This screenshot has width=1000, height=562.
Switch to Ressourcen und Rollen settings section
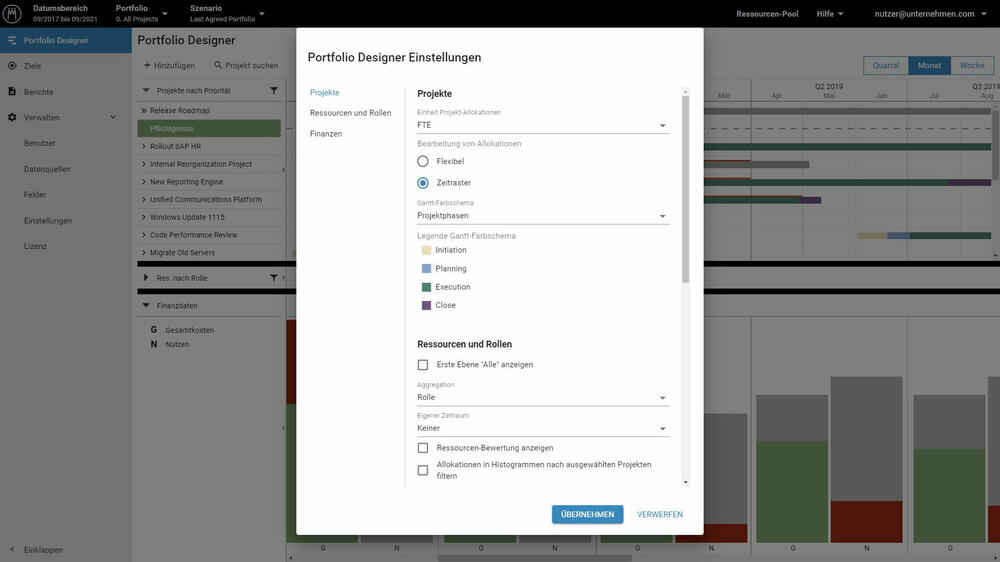click(350, 113)
